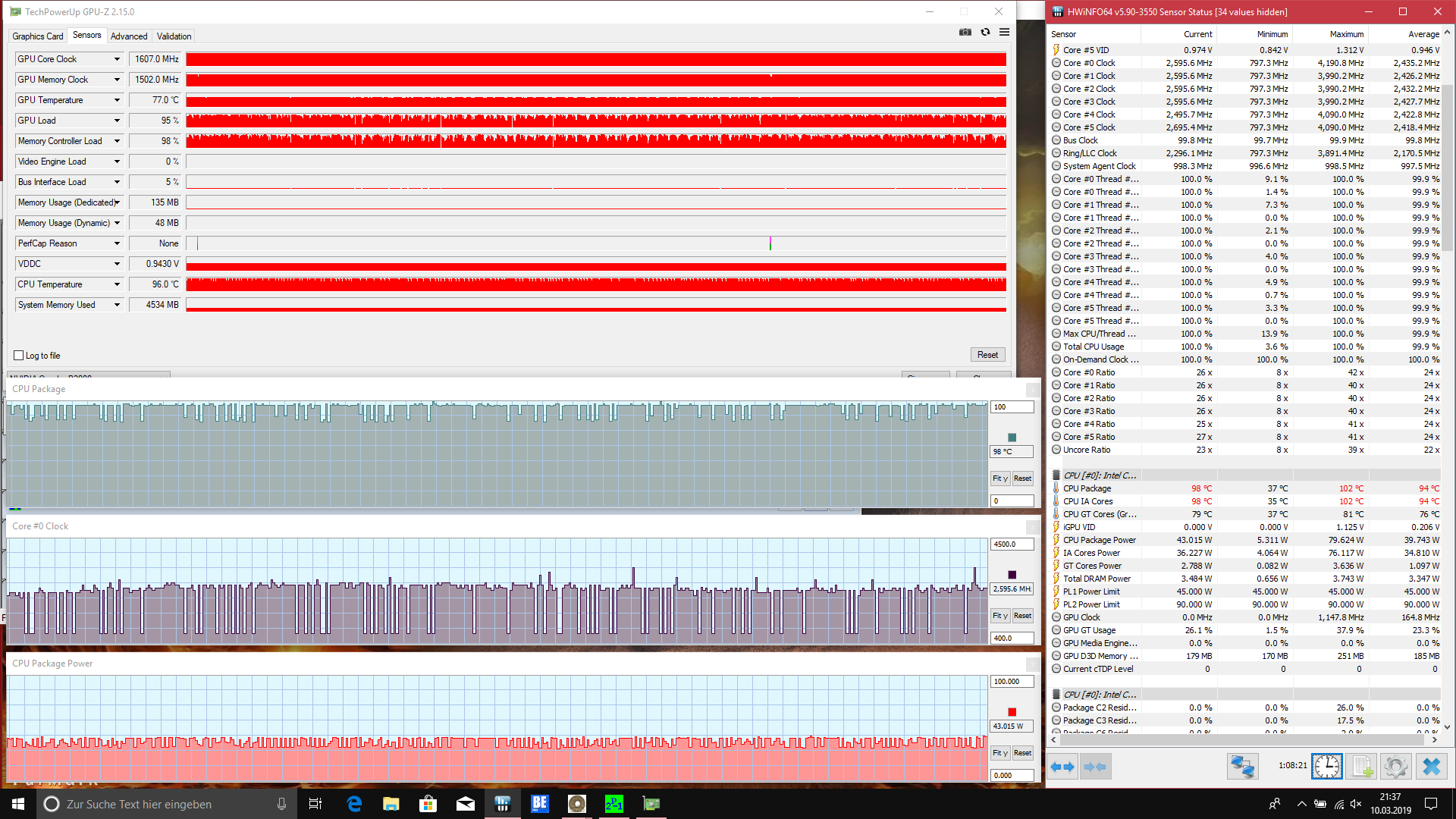Click the GPU-Z refresh sensors icon
This screenshot has height=819, width=1456.
click(x=985, y=33)
